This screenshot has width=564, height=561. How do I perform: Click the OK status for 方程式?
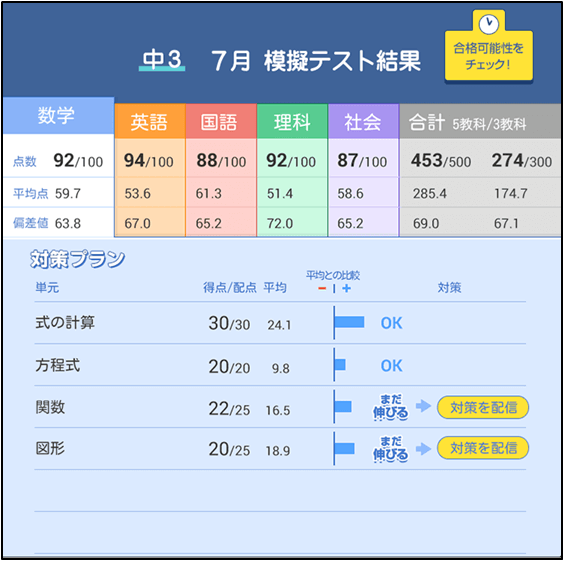391,365
